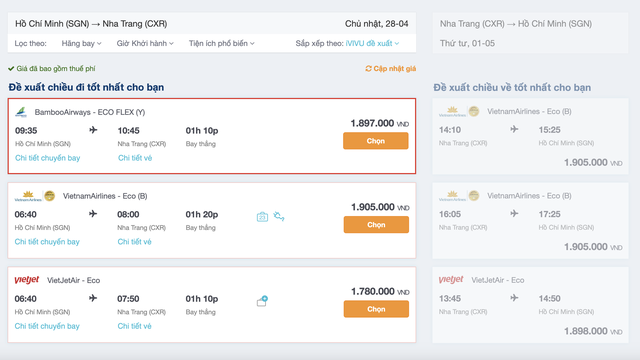
Task: Open Chi tiết chuyến bay for BambooAirways
Action: (x=47, y=158)
